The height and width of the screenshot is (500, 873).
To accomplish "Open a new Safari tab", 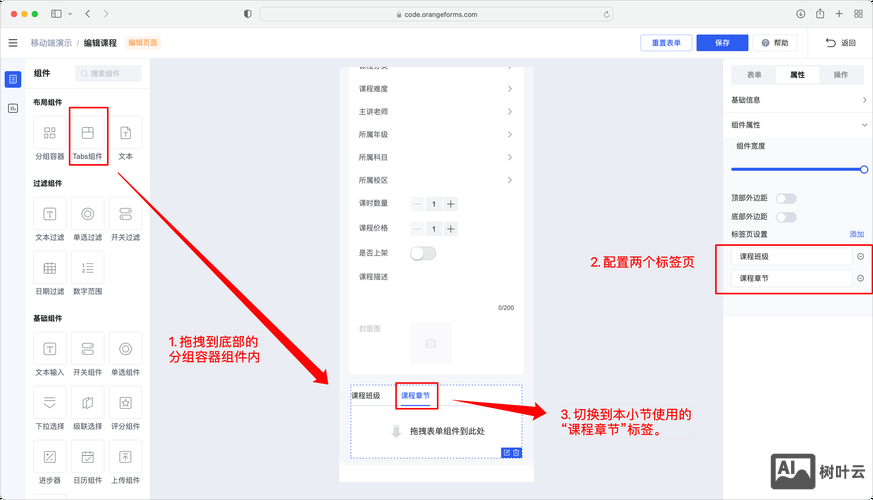I will (x=839, y=14).
